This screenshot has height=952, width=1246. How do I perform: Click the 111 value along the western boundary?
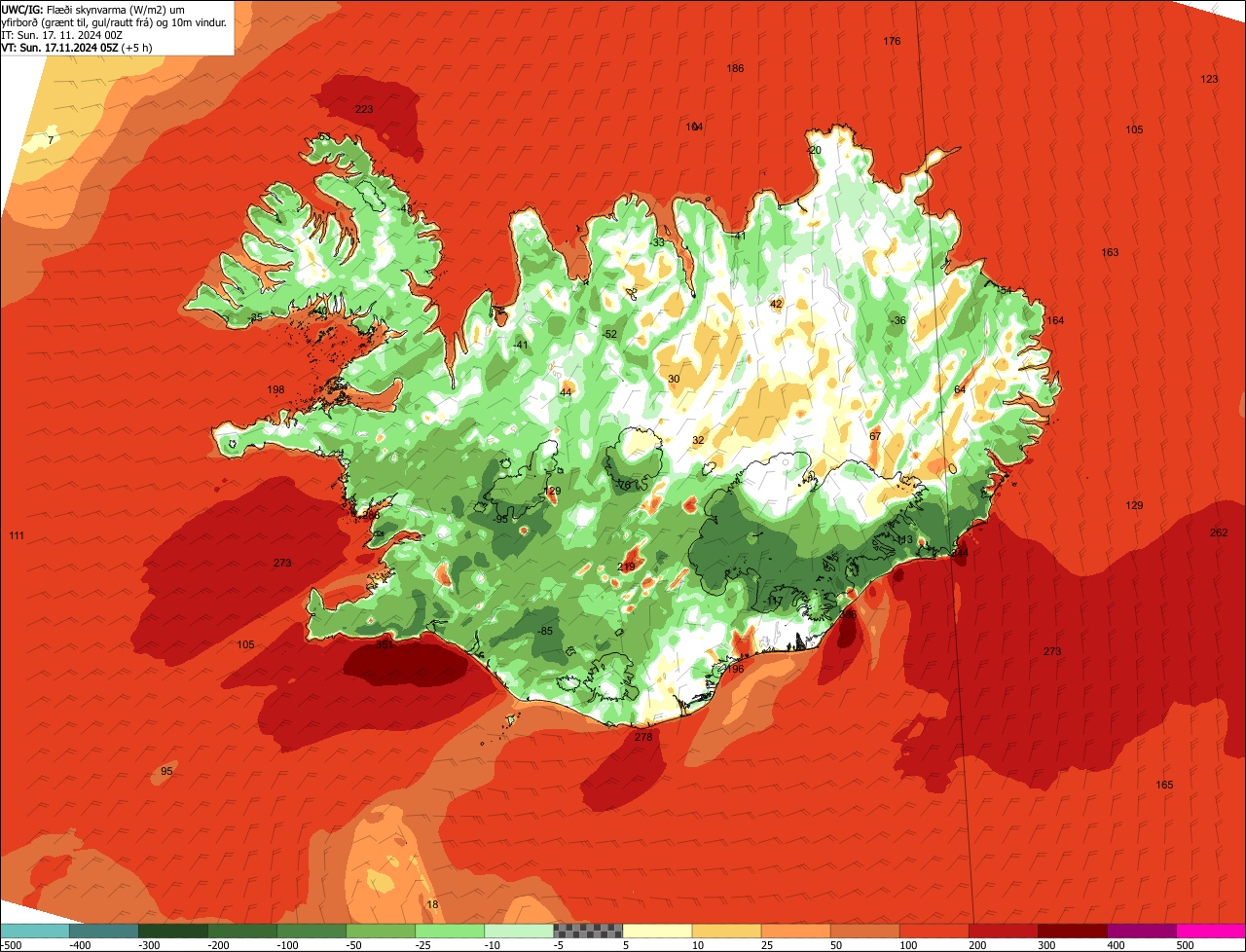[x=16, y=536]
